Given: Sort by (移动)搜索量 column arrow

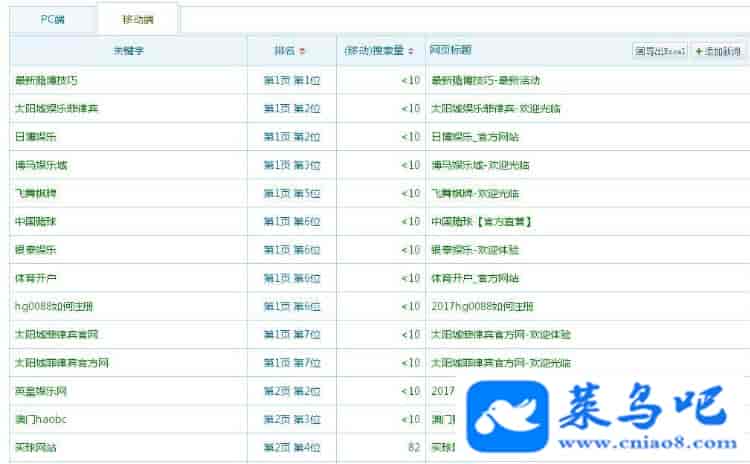Looking at the screenshot, I should click(413, 51).
